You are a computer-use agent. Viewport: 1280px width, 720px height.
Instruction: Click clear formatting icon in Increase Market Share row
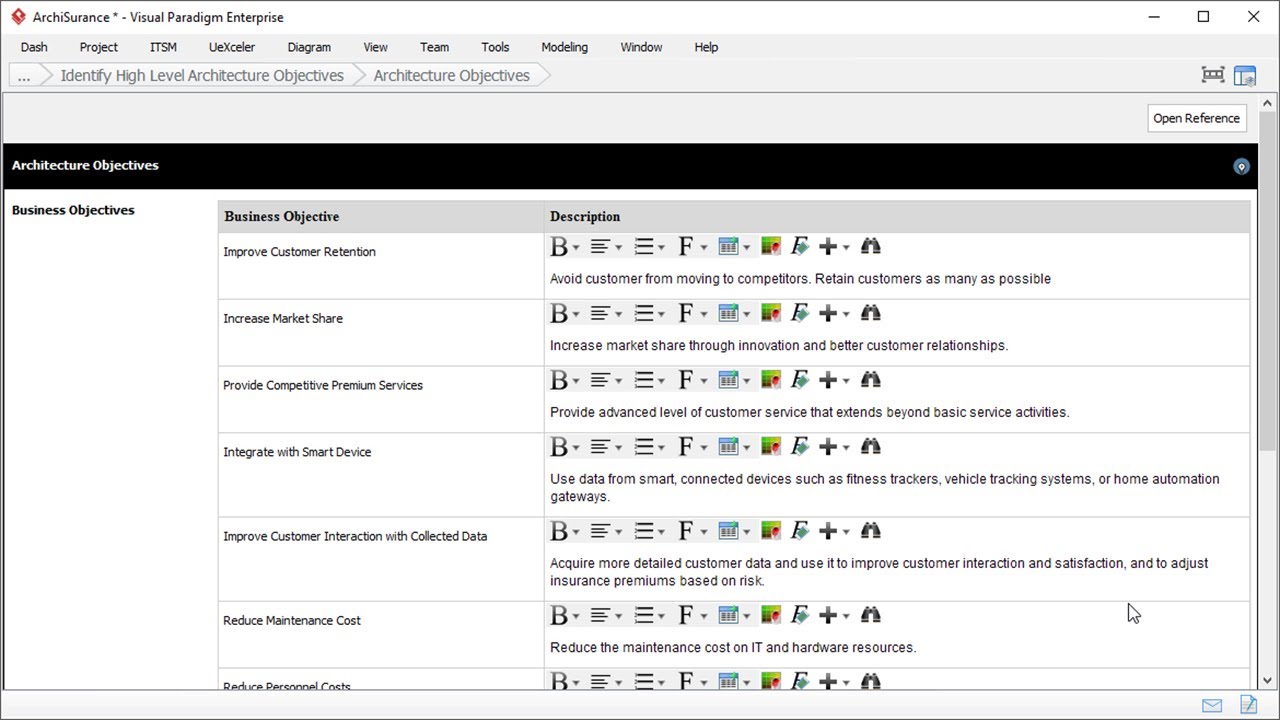tap(799, 313)
